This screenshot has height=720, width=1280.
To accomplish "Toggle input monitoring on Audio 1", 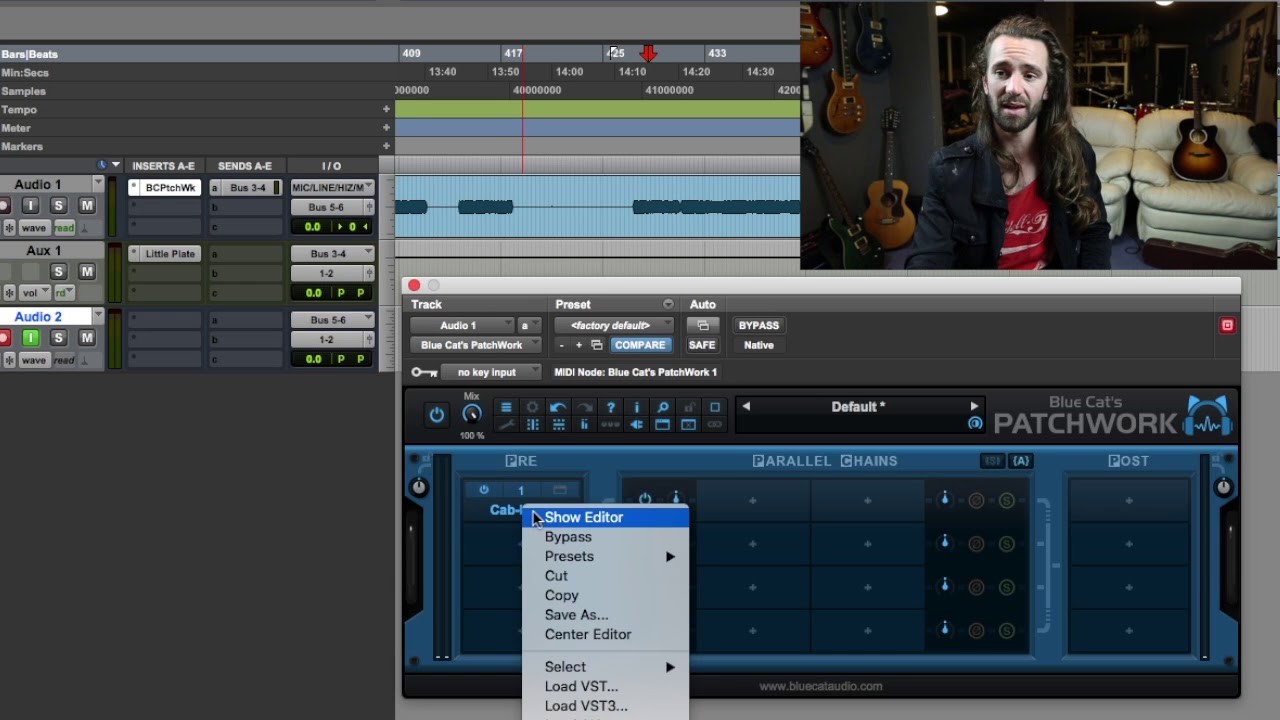I will pos(30,205).
